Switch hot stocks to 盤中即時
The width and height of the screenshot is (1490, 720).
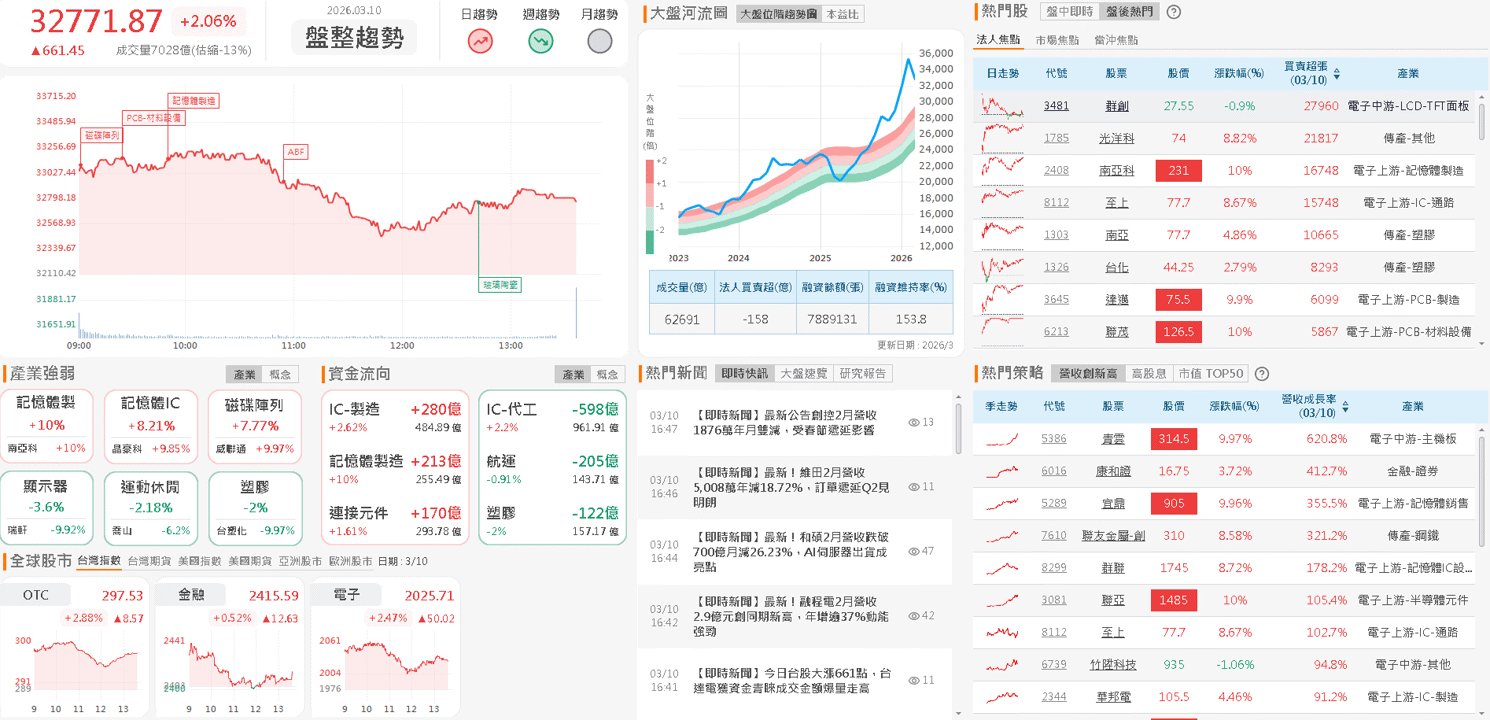tap(1069, 12)
